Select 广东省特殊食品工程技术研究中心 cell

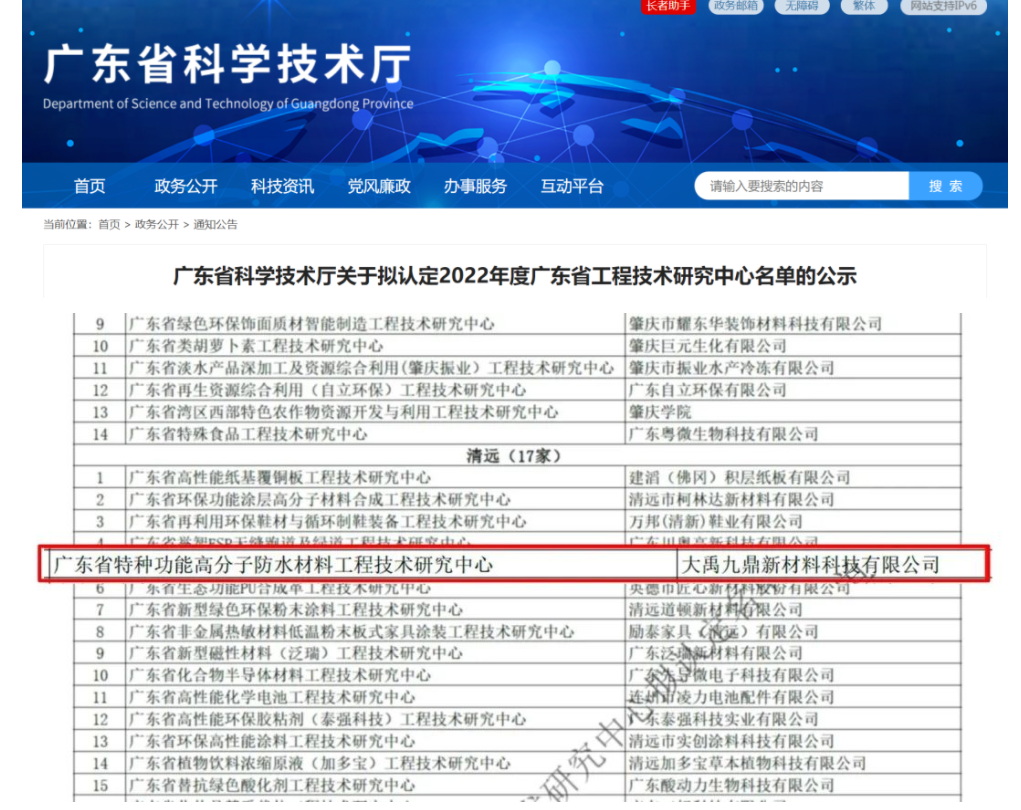point(375,434)
